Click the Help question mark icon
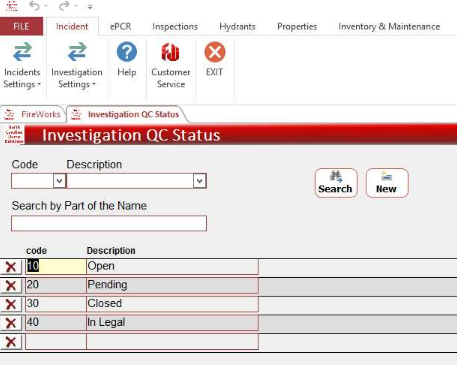 point(127,52)
